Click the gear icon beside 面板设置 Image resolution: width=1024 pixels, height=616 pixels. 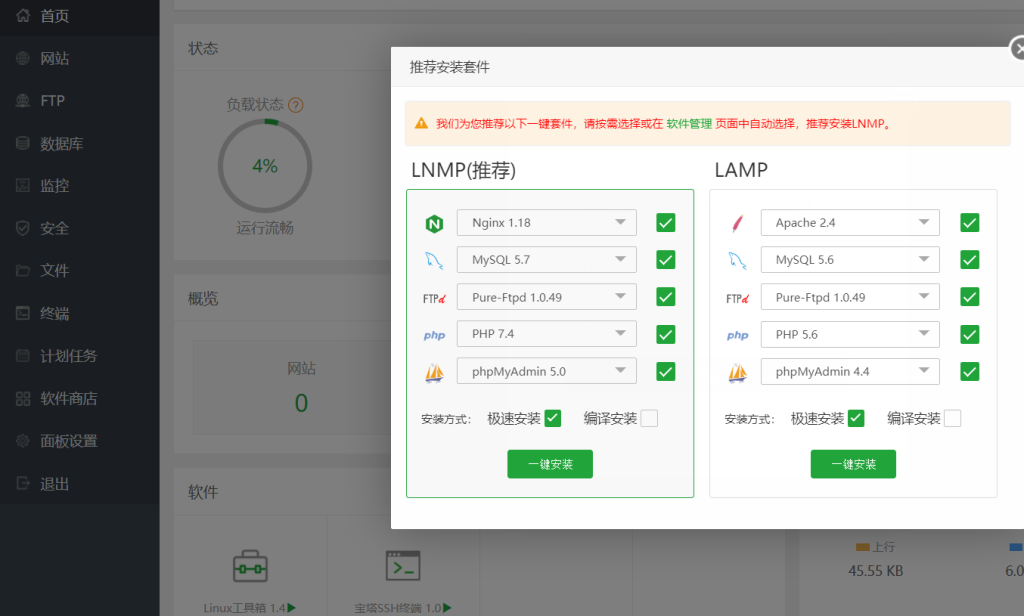tap(23, 441)
